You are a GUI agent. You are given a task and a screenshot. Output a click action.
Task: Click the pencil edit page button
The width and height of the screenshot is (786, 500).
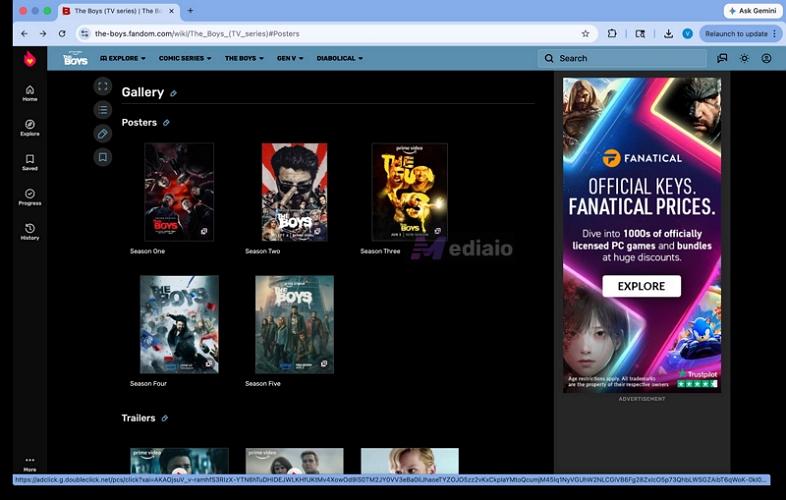point(103,133)
